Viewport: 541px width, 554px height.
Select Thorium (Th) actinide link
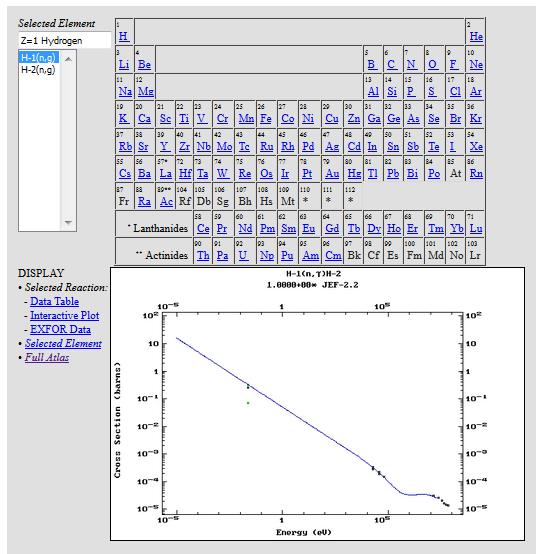coord(203,255)
